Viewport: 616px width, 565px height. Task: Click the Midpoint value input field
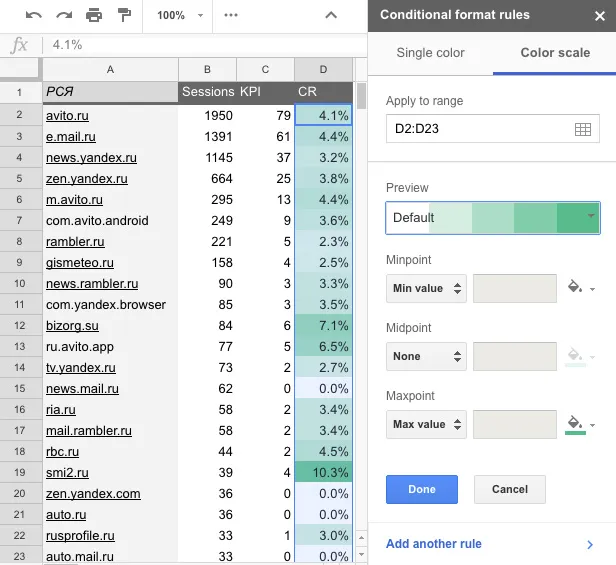[x=515, y=356]
